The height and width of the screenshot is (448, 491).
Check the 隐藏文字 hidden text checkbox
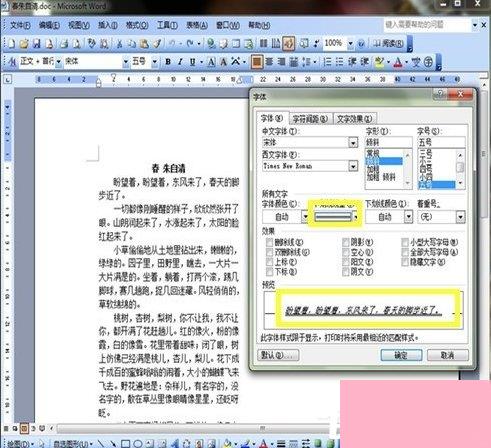pos(405,262)
